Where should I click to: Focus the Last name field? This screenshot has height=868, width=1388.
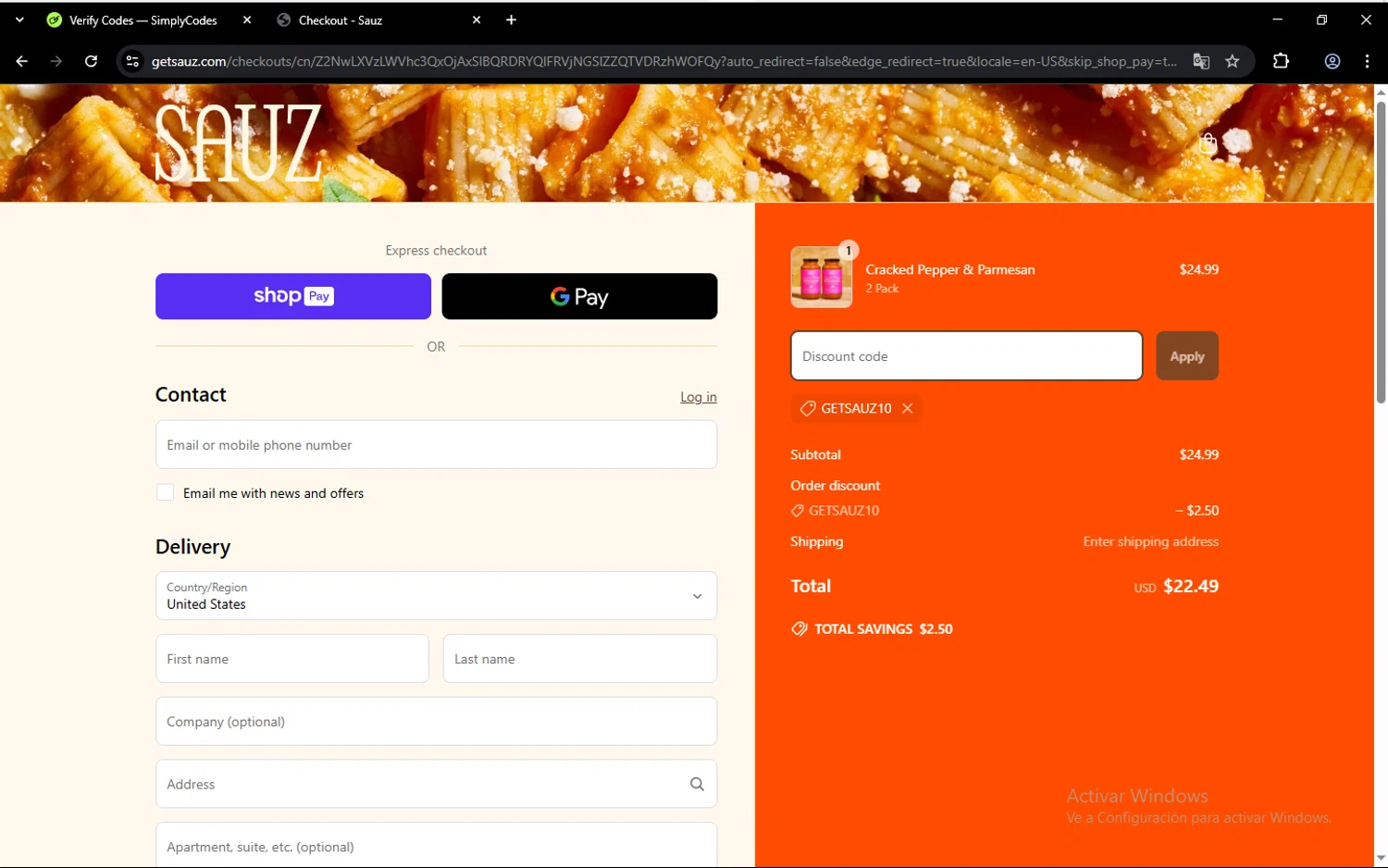click(x=580, y=659)
